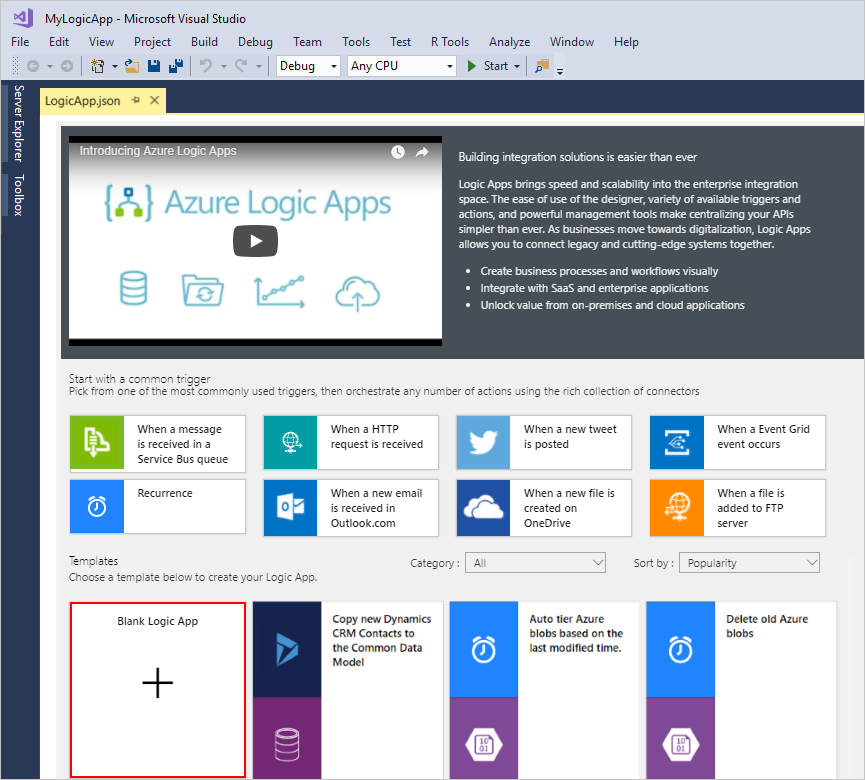Open the Debug menu
The width and height of the screenshot is (865, 780).
(255, 42)
